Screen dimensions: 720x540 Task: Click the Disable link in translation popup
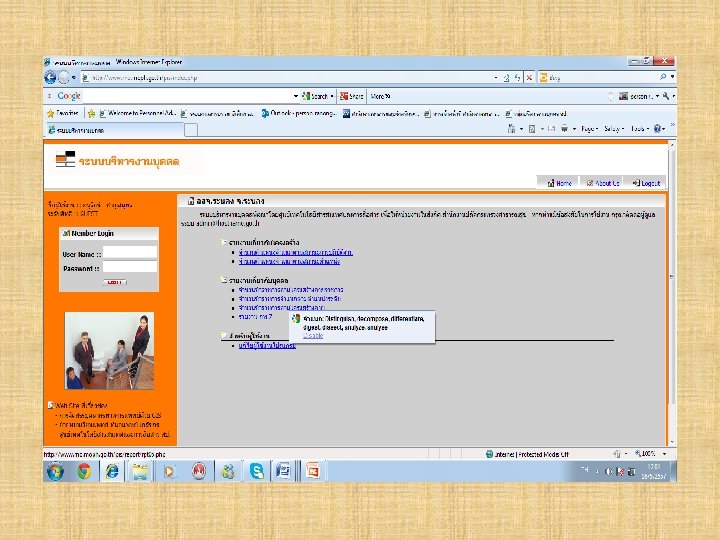click(313, 336)
